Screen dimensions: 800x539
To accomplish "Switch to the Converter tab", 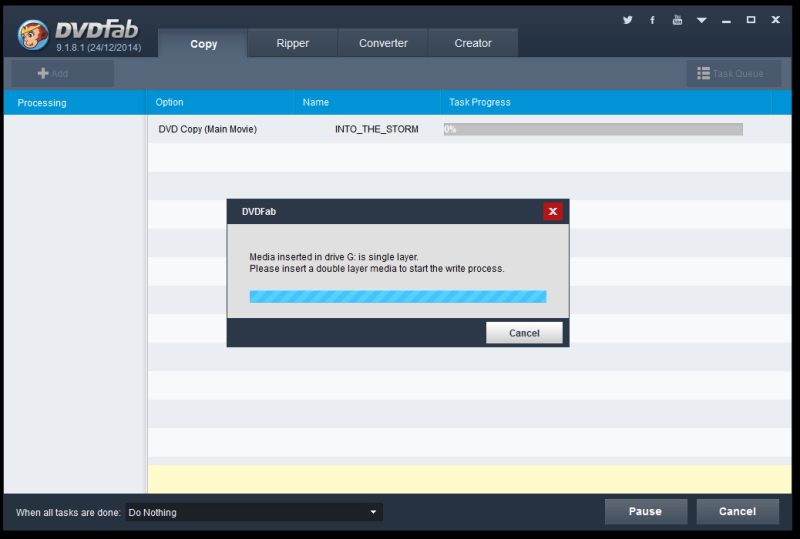I will 383,43.
